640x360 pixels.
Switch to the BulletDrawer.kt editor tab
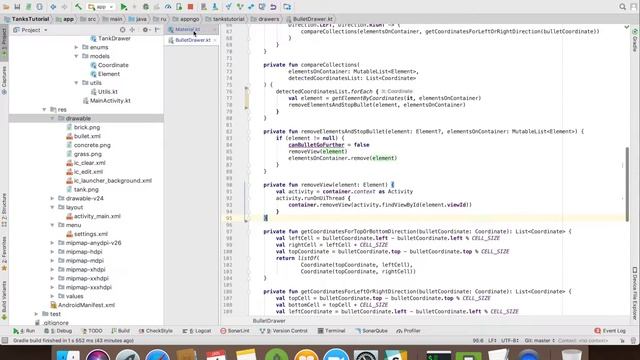click(192, 40)
